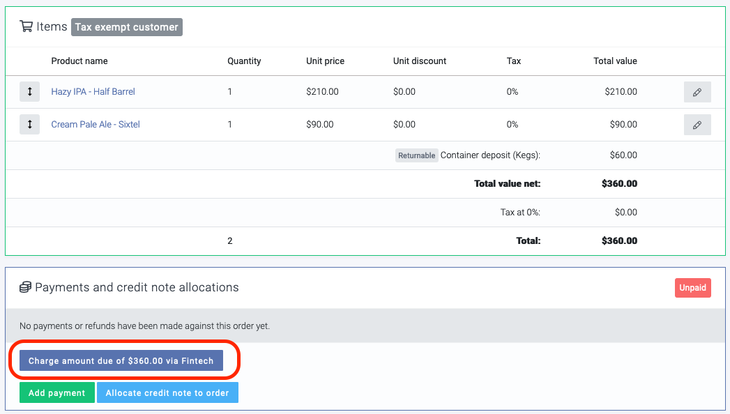730x414 pixels.
Task: Click the reorder handle for Hazy IPA row
Action: pyautogui.click(x=30, y=92)
